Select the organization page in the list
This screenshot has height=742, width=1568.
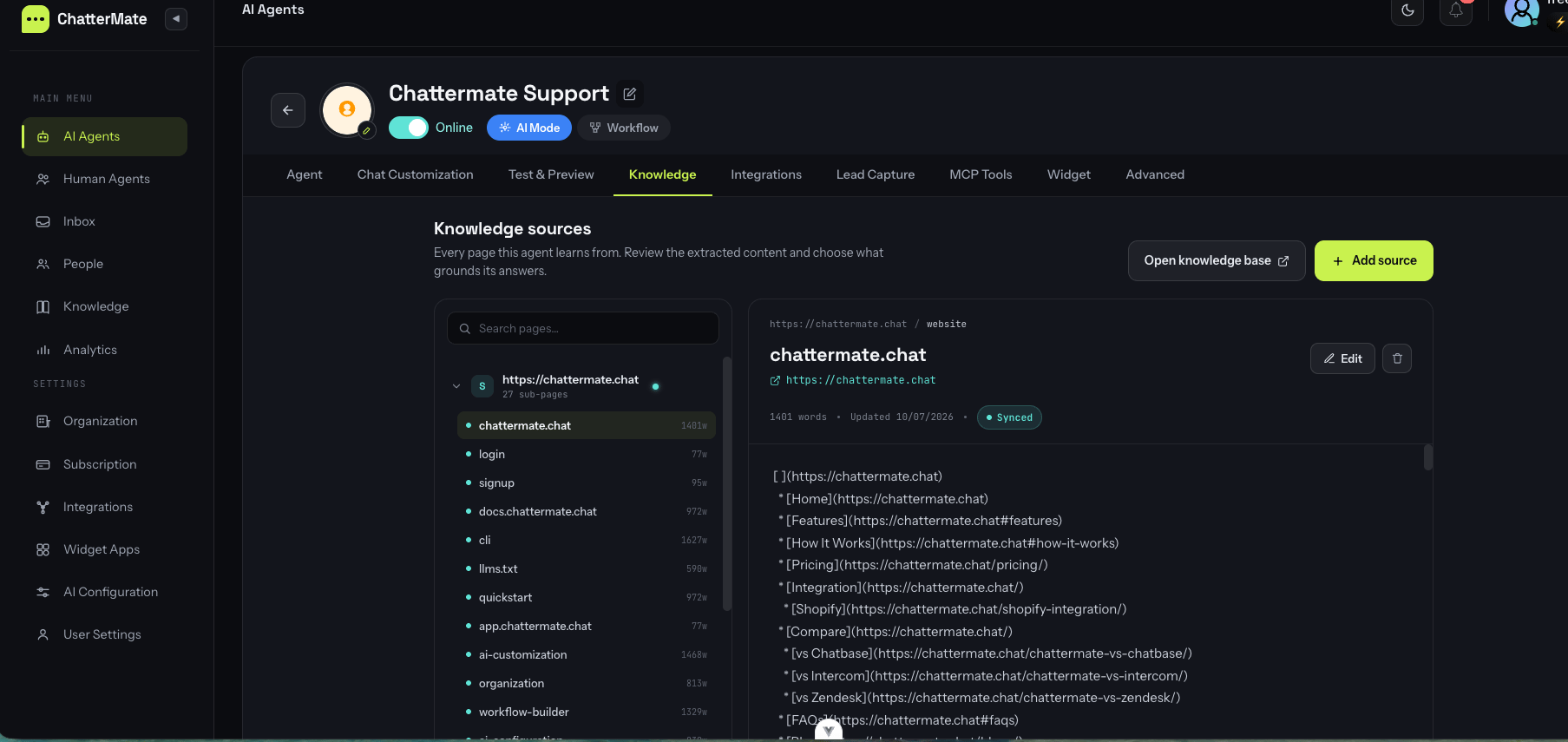(586, 683)
